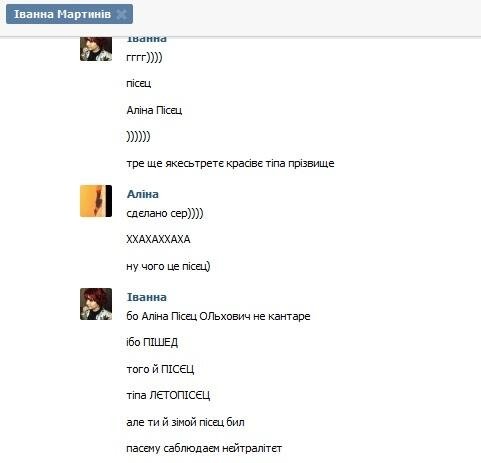Open Іванна's avatar next to the гггг)))) message
This screenshot has height=463, width=481.
(96, 49)
